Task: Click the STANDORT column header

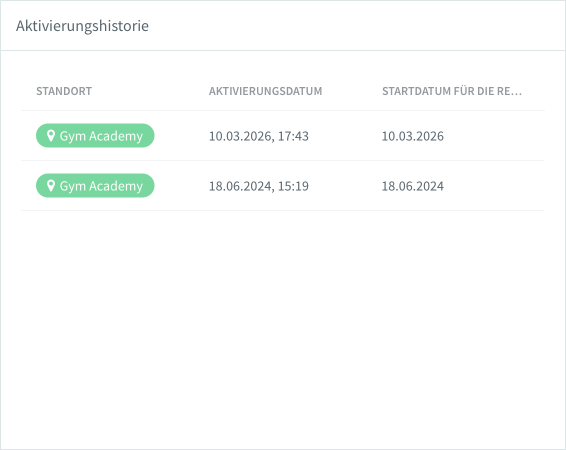Action: [x=64, y=91]
